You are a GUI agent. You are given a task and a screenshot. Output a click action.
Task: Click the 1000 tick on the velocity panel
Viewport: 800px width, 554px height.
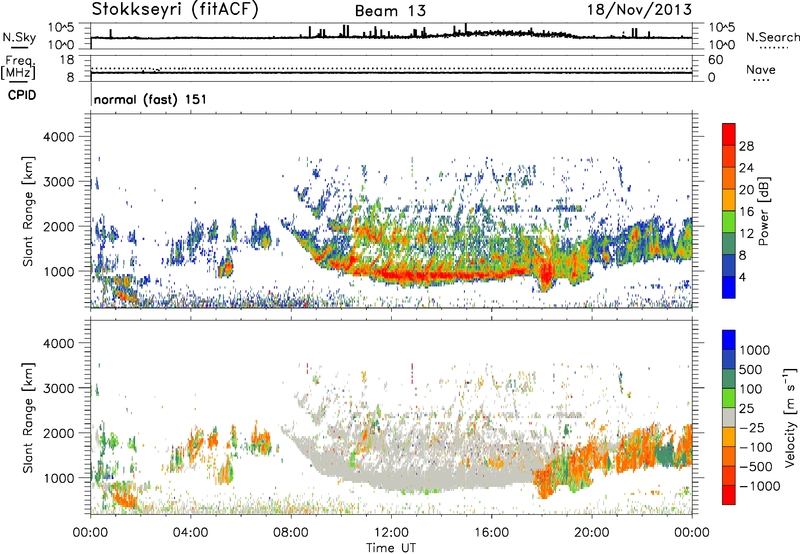[x=59, y=478]
